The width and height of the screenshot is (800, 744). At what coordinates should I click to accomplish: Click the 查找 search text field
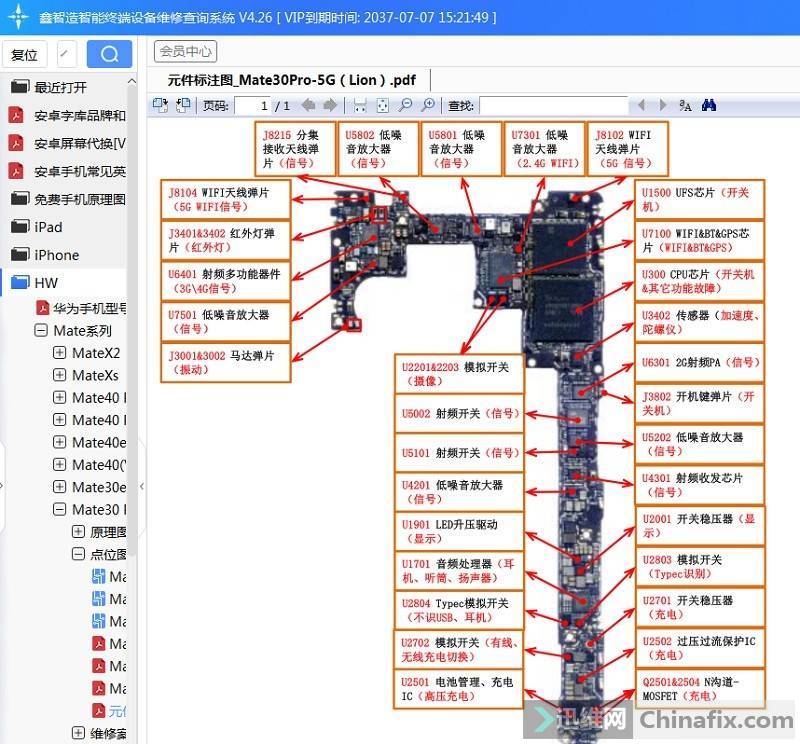552,105
